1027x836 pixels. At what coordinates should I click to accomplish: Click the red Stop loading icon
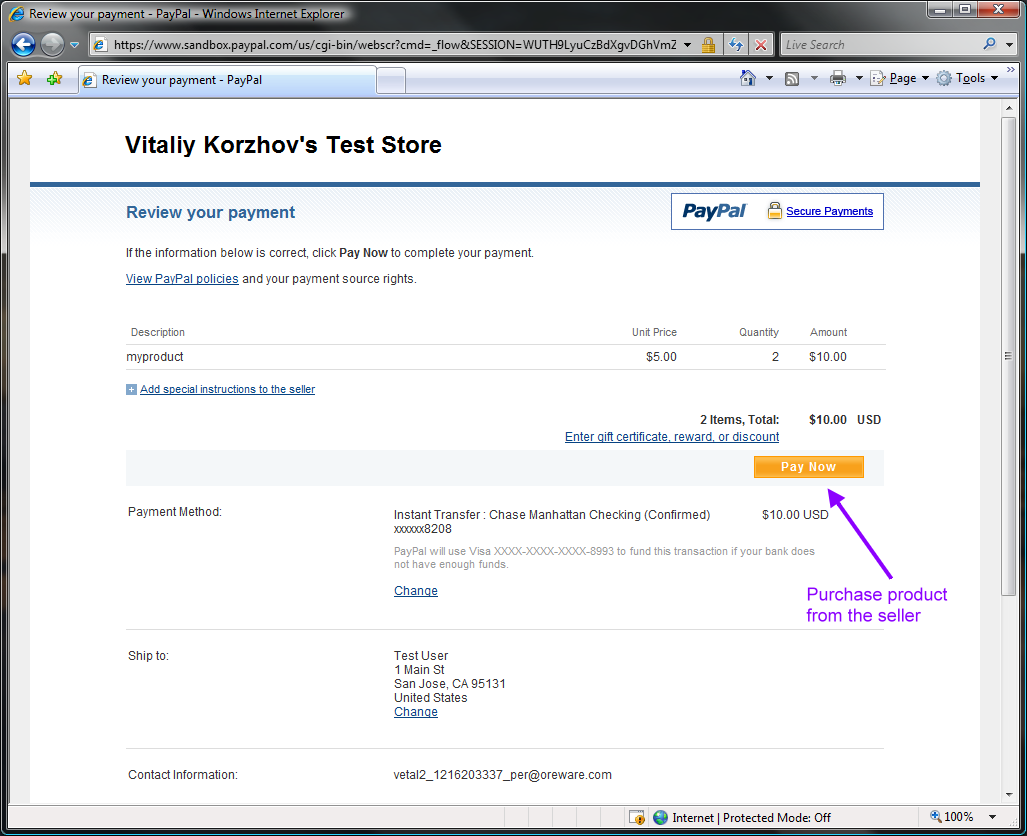point(761,45)
